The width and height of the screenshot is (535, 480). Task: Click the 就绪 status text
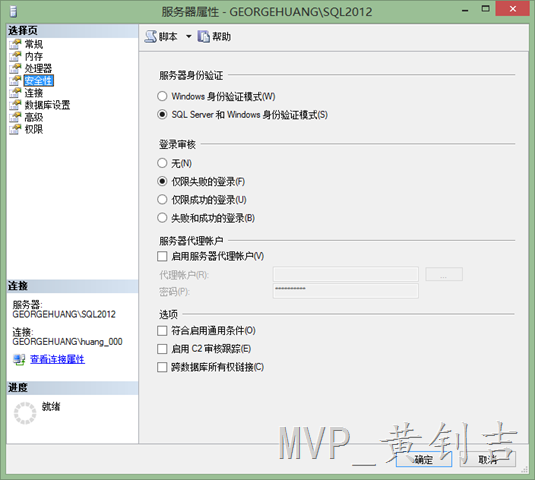[x=51, y=406]
